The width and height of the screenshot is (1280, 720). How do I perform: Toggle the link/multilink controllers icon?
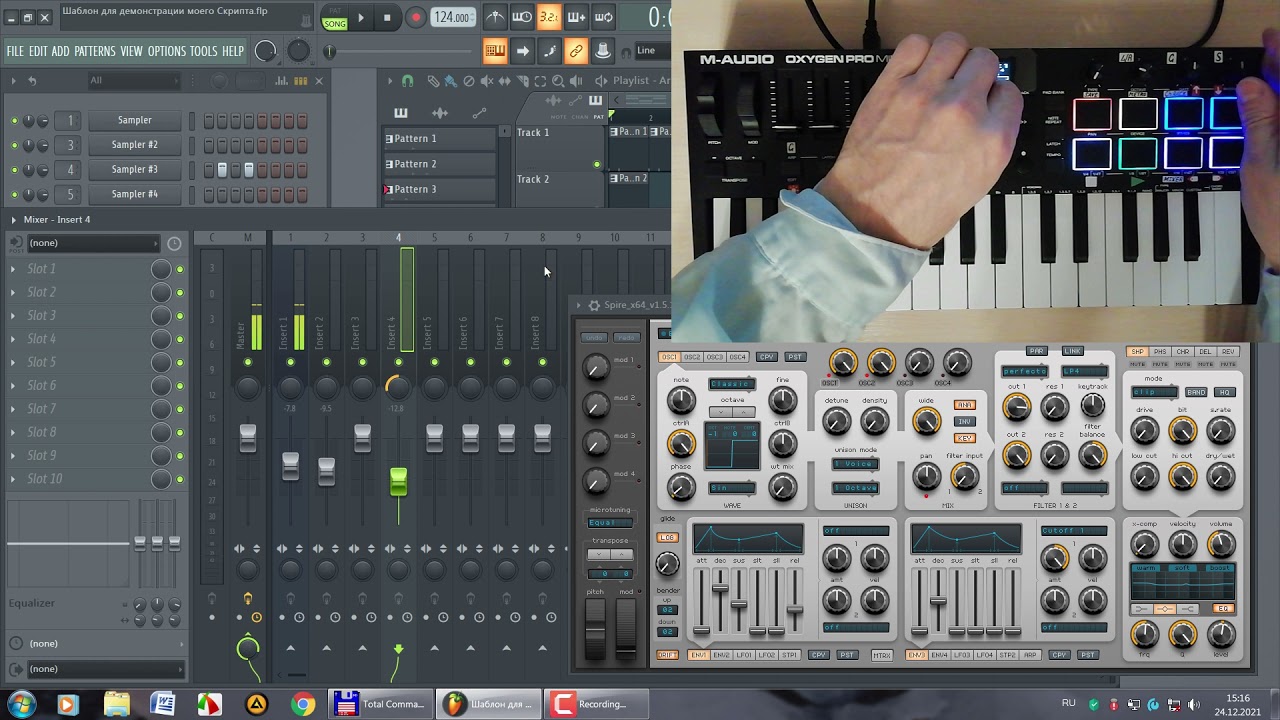coord(576,50)
